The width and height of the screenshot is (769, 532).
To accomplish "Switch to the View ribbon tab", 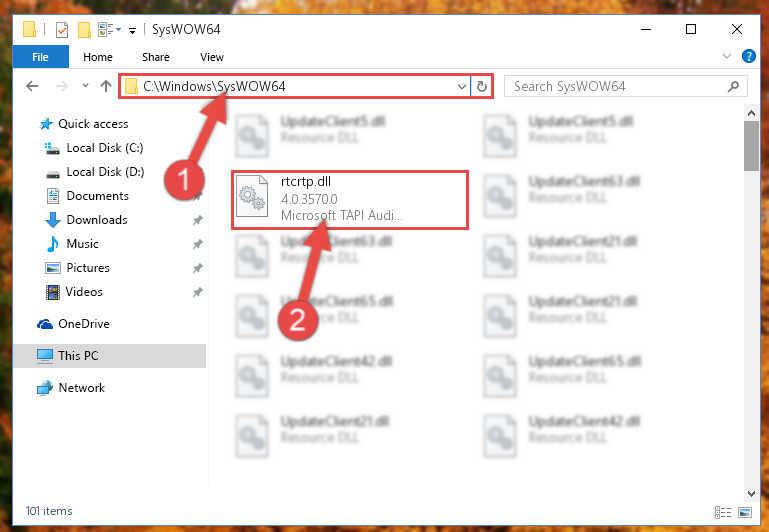I will [x=212, y=57].
